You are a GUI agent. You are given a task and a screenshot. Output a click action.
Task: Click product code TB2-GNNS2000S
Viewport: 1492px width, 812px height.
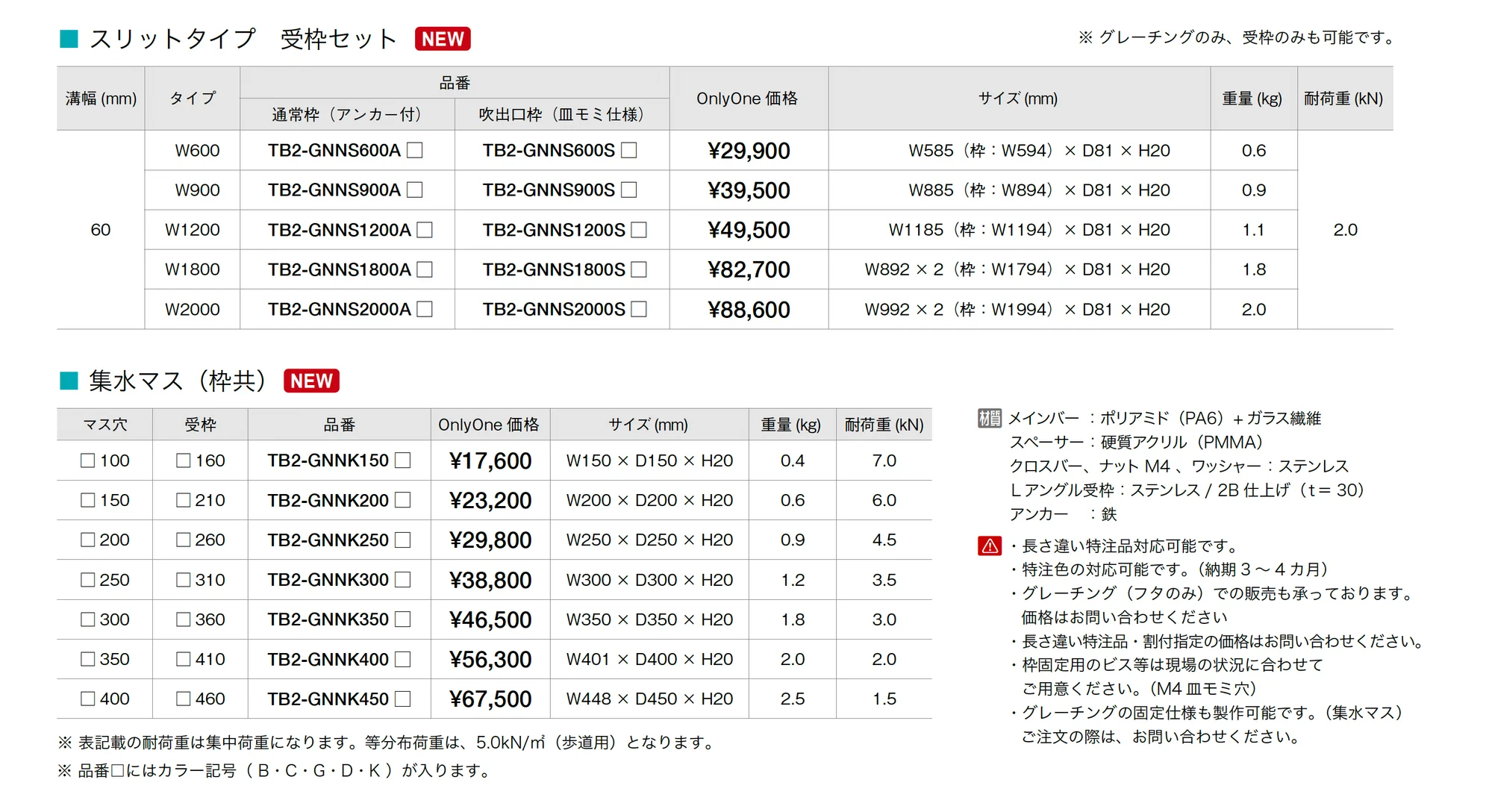pos(554,309)
